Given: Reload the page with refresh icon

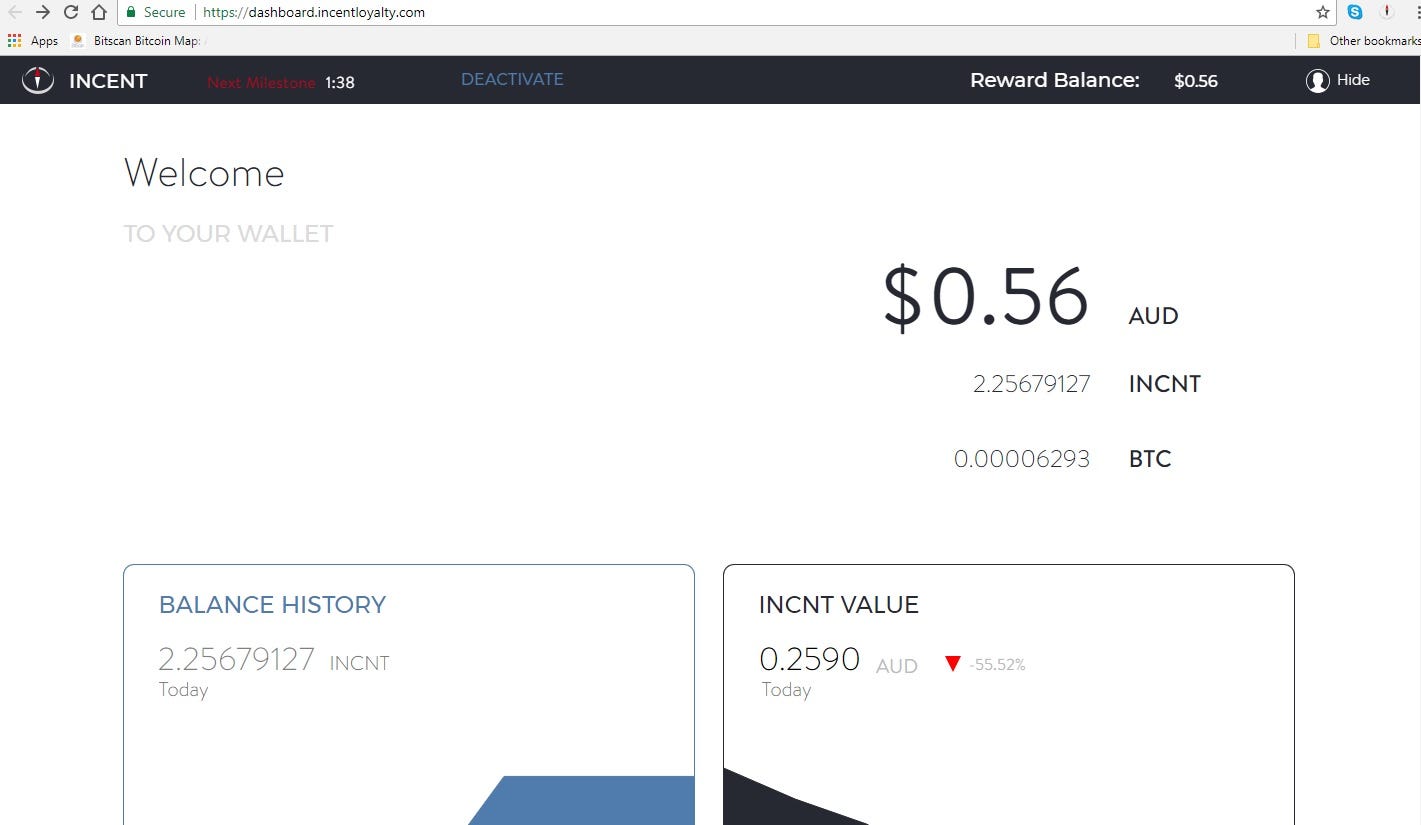Looking at the screenshot, I should 70,12.
